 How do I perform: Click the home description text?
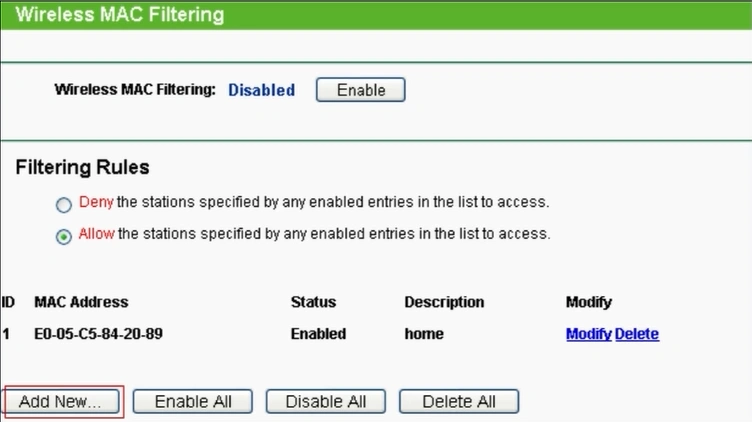pyautogui.click(x=423, y=334)
